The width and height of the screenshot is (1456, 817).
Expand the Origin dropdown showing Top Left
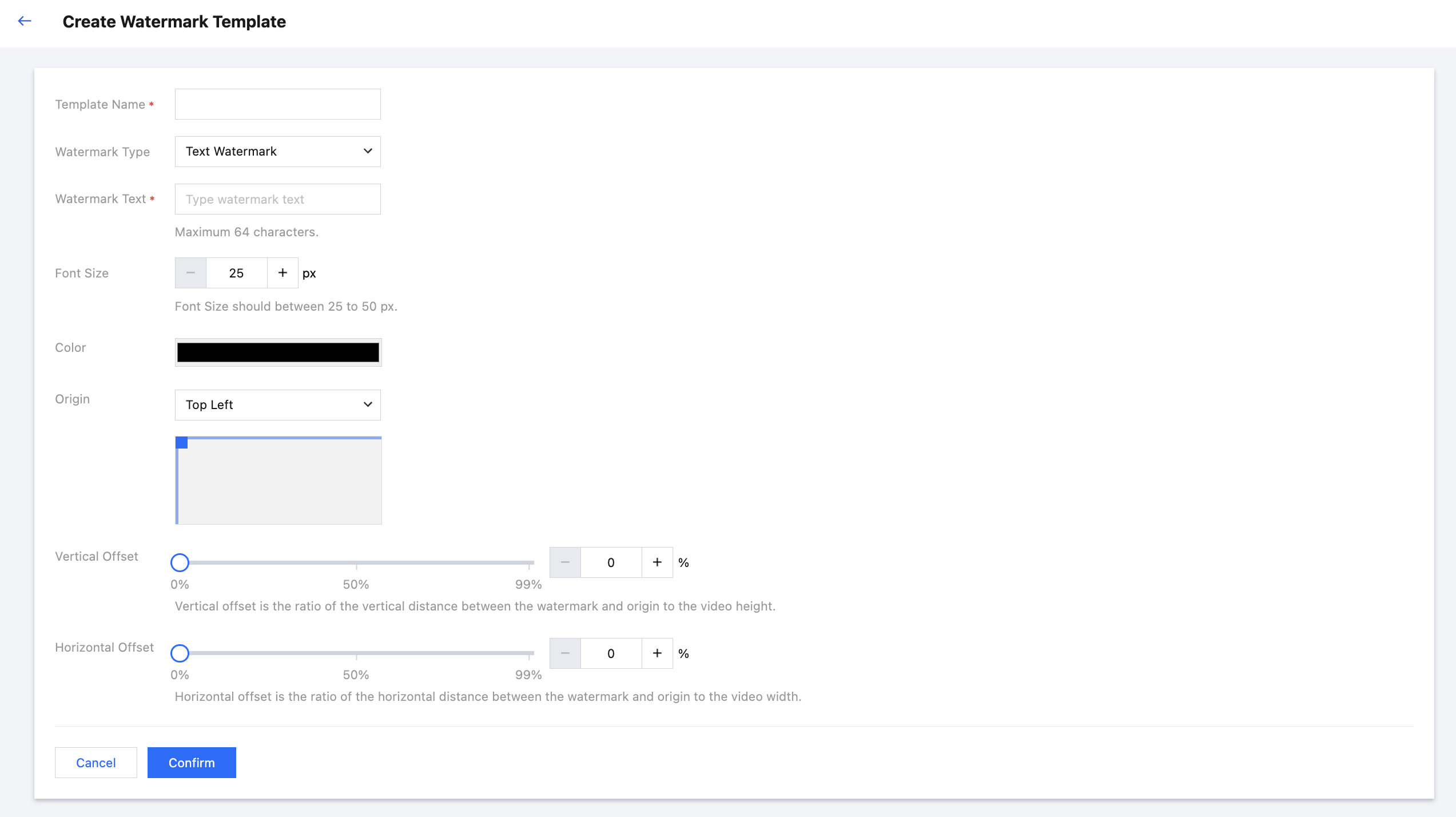(277, 405)
